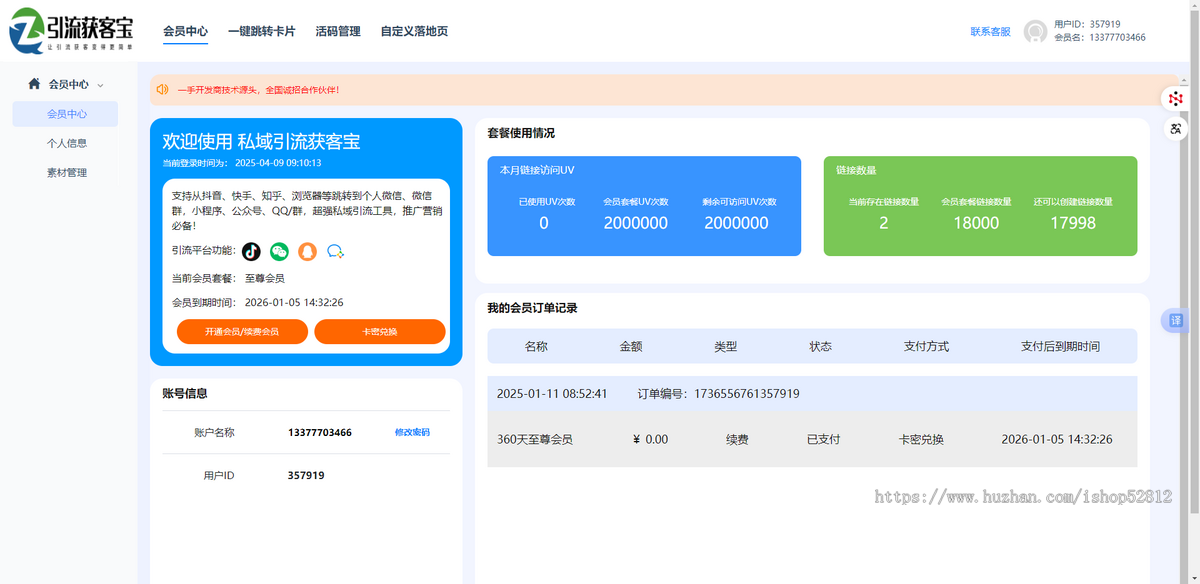Click 会员套餐链接数量 value 18000

click(x=976, y=223)
